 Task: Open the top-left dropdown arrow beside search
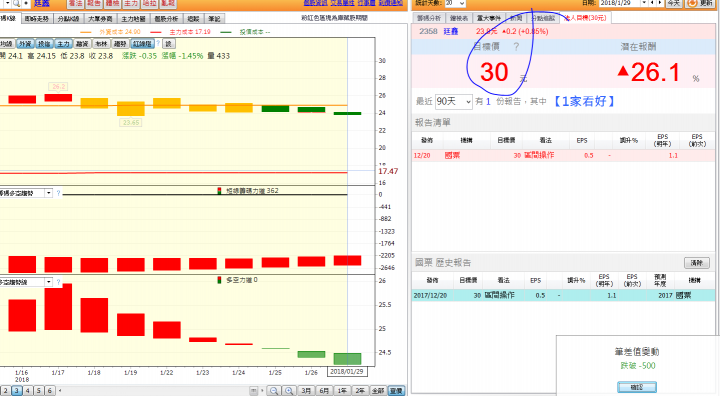click(x=7, y=3)
